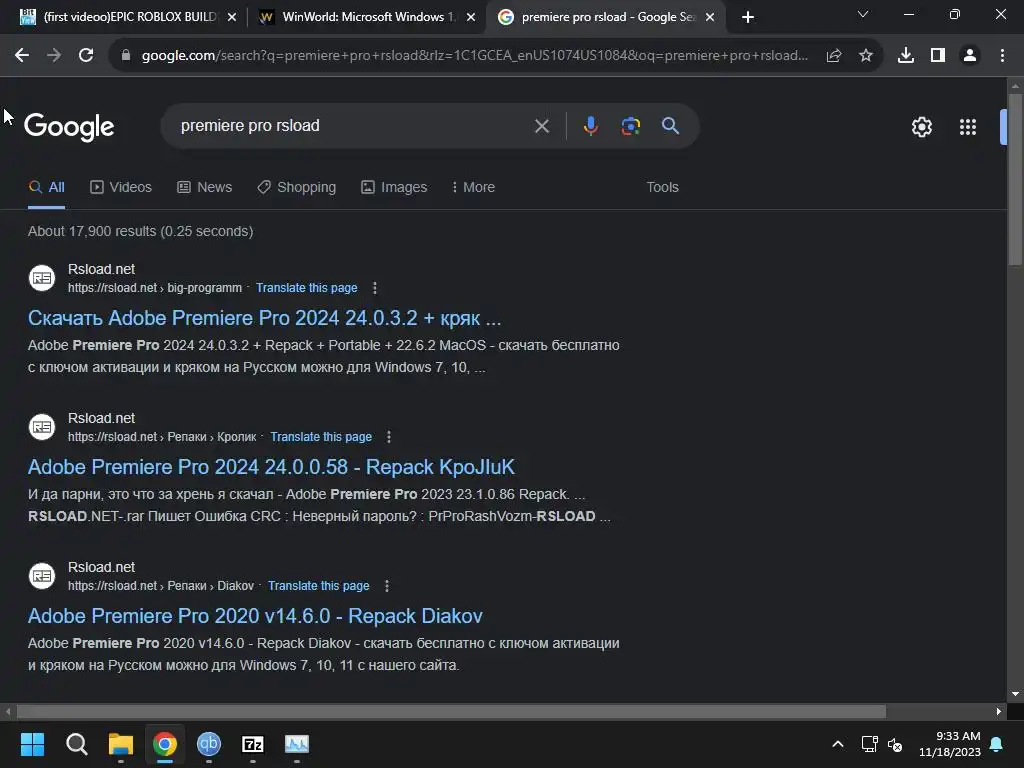Reload the Google search page
Viewport: 1024px width, 768px height.
tap(86, 56)
